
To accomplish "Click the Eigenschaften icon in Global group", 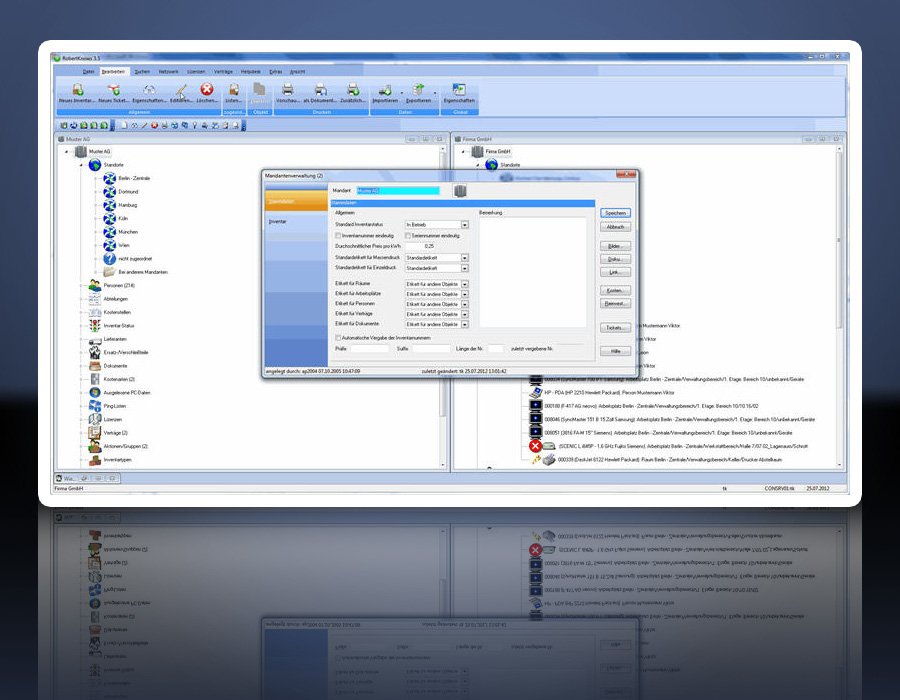I will [x=459, y=90].
